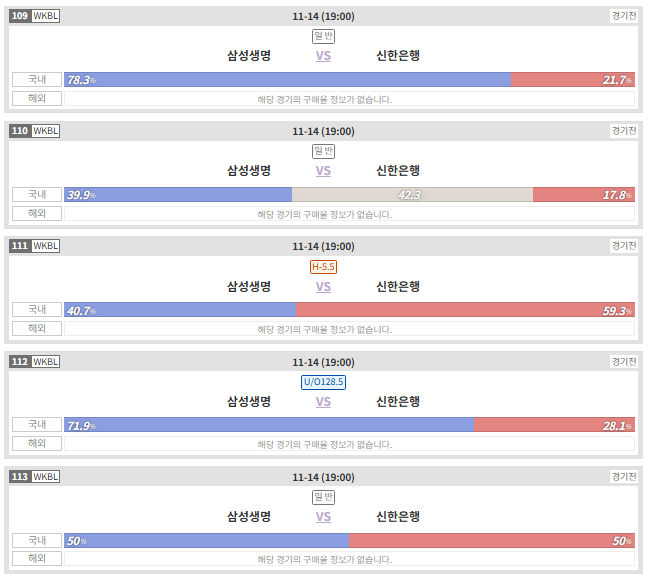Viewport: 650px width, 586px height.
Task: Click the 113 match number badge
Action: tap(20, 477)
